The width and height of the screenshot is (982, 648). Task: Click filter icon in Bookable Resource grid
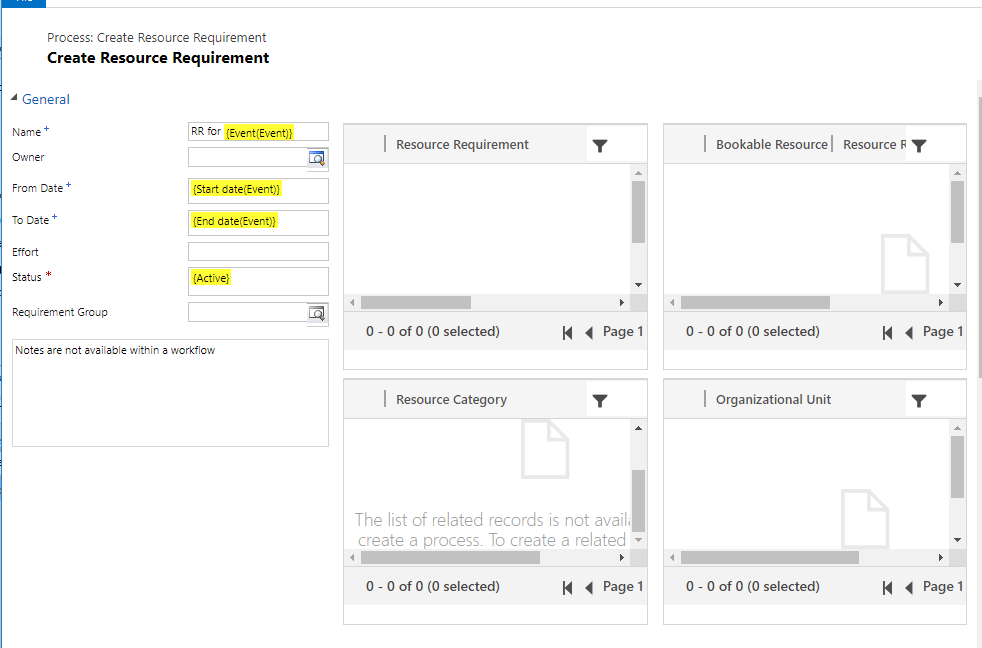pyautogui.click(x=919, y=145)
